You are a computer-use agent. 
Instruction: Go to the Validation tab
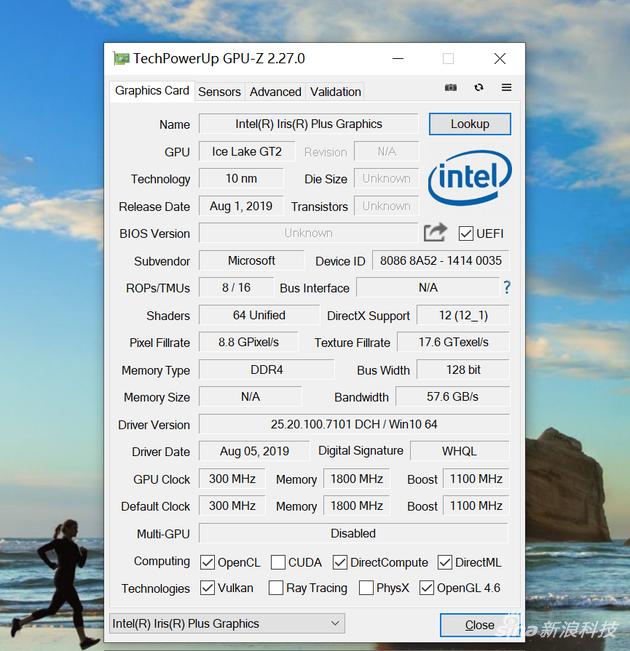(336, 92)
